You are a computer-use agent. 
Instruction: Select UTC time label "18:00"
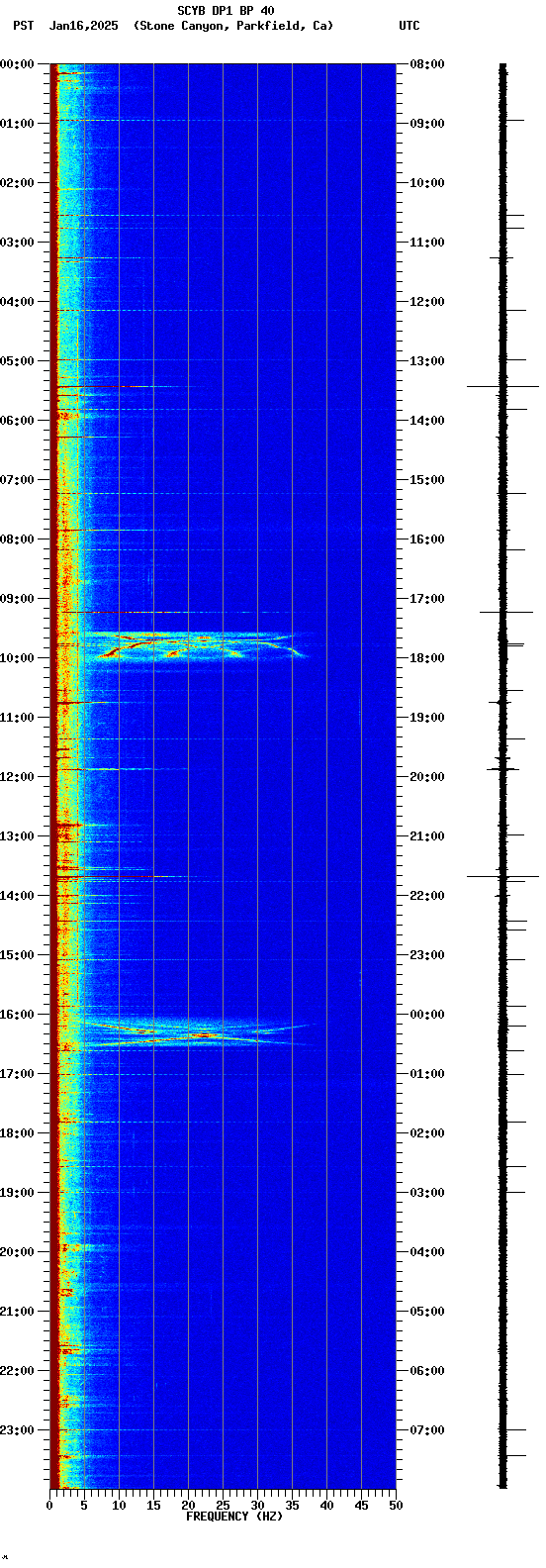pyautogui.click(x=427, y=658)
